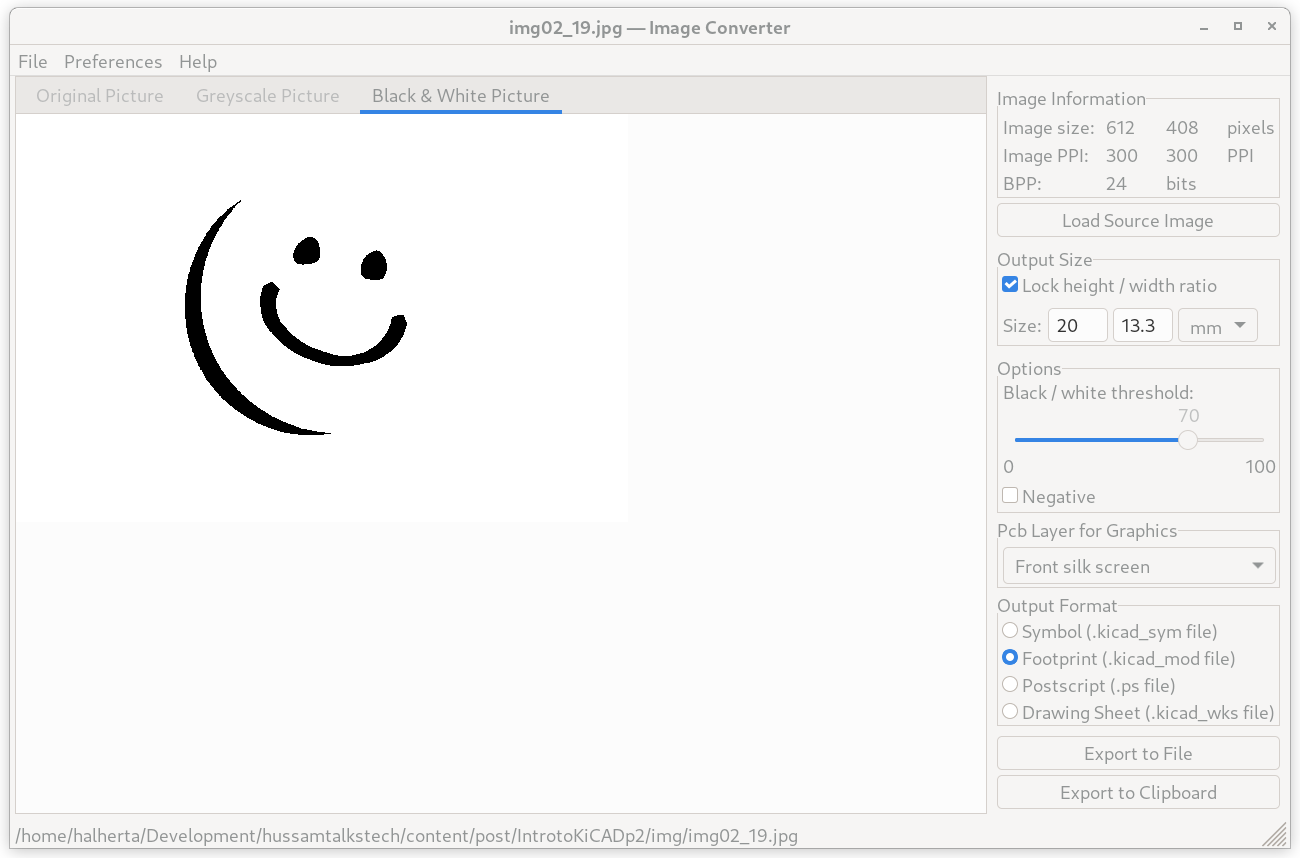Click the resize grip in bottom corner
Image resolution: width=1300 pixels, height=858 pixels.
point(1275,833)
